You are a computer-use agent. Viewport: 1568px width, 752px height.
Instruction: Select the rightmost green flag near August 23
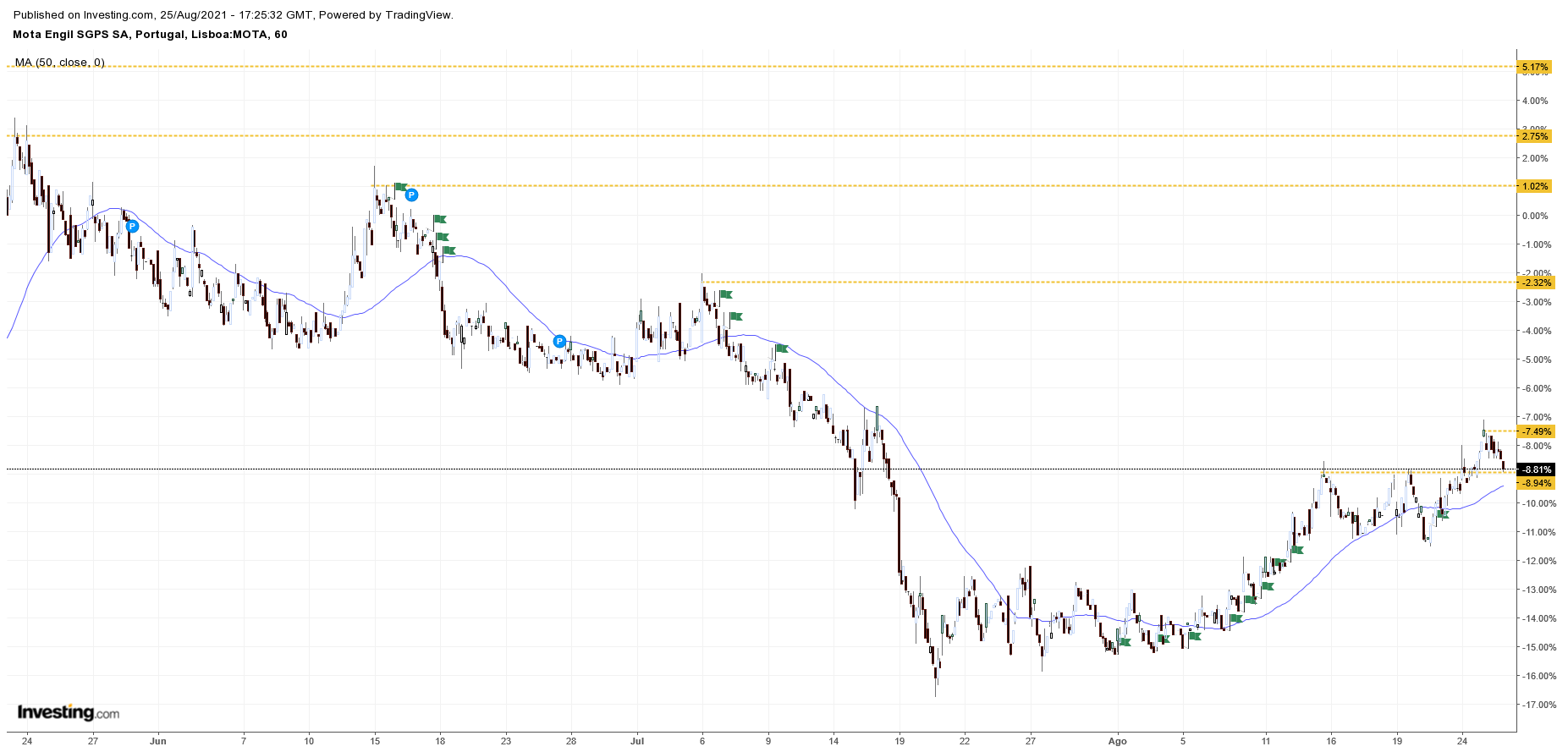tap(1443, 514)
